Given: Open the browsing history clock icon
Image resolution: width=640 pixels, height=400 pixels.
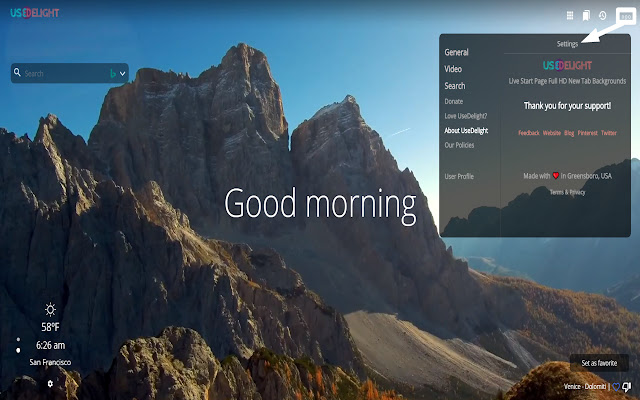Looking at the screenshot, I should pyautogui.click(x=602, y=16).
